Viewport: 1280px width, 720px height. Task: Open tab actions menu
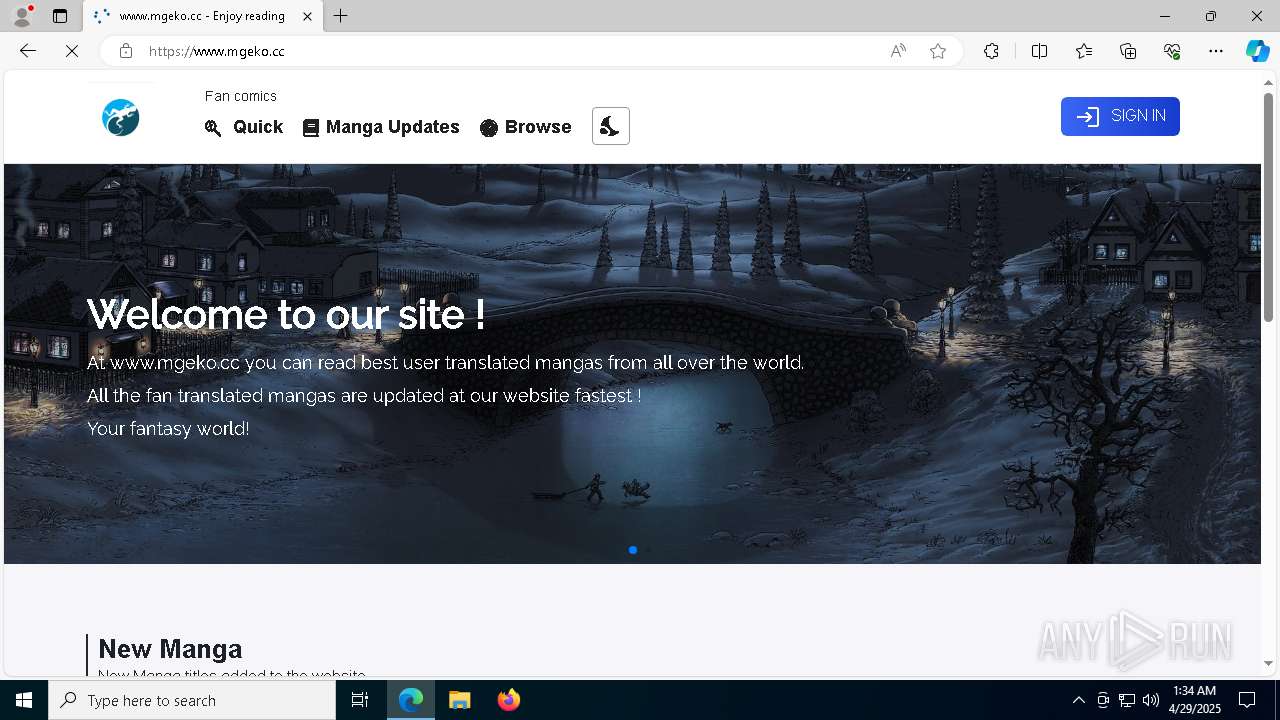60,16
